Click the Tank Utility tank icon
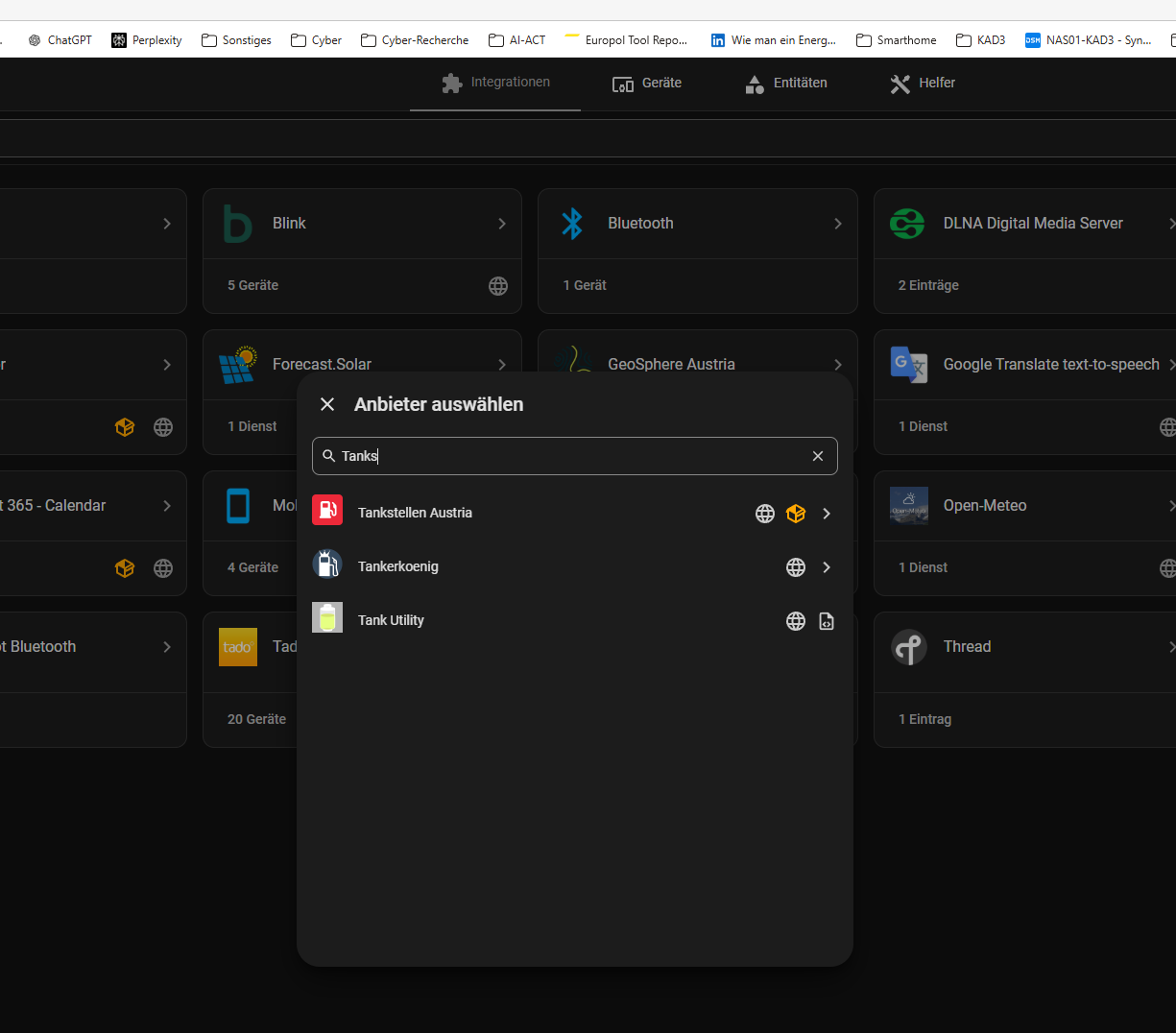 coord(327,617)
